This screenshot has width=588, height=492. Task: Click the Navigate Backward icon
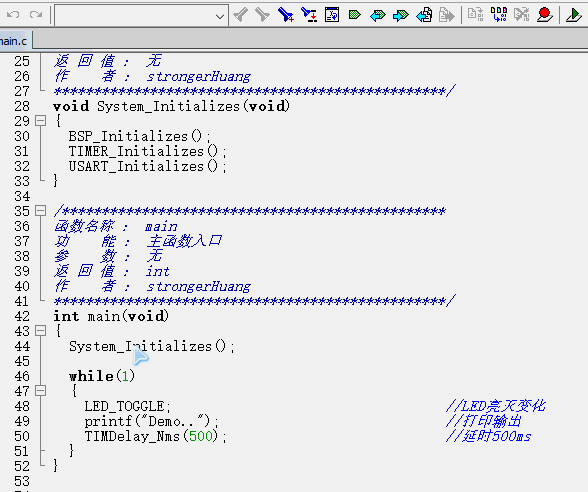click(424, 15)
